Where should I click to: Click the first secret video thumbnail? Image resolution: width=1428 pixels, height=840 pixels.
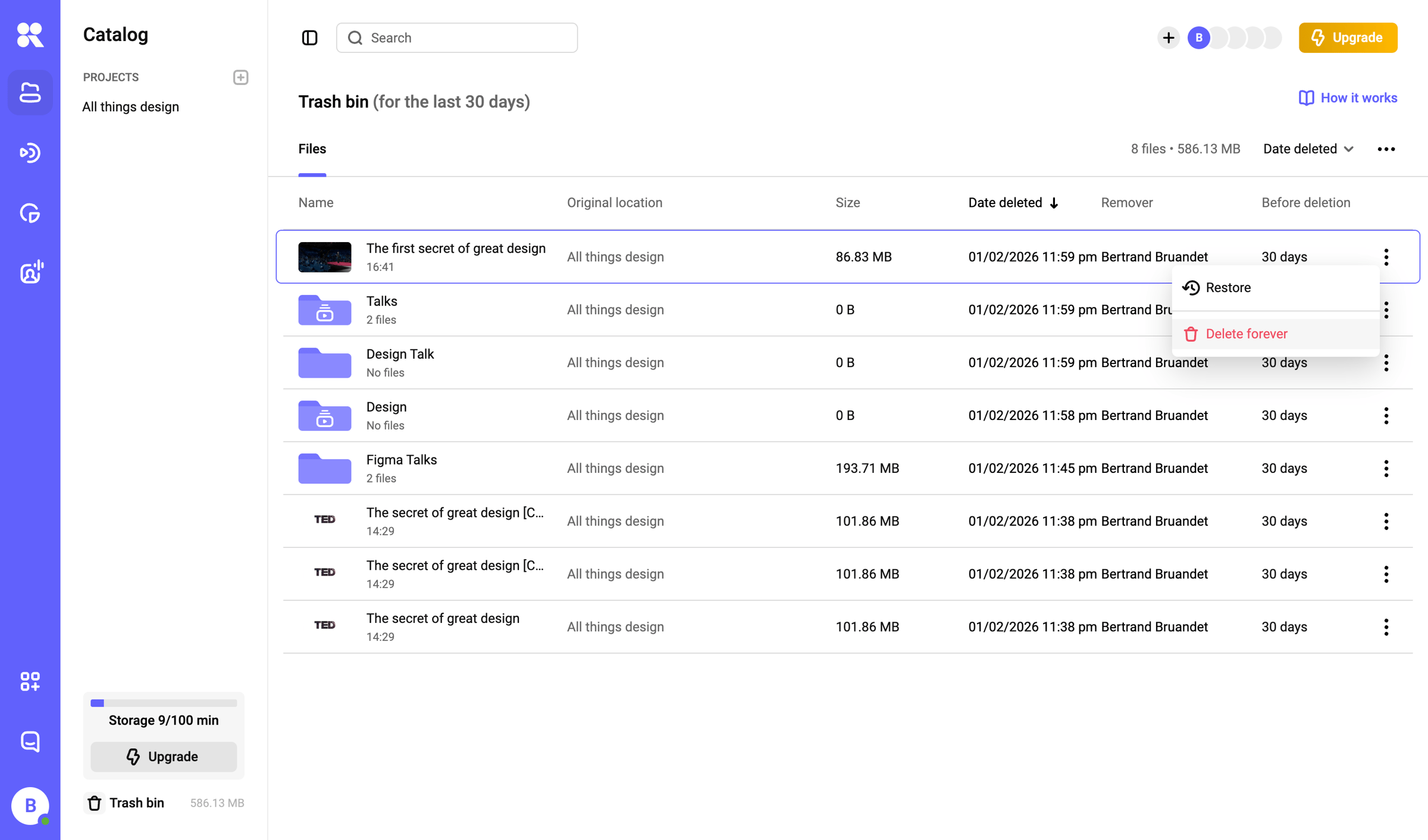324,257
